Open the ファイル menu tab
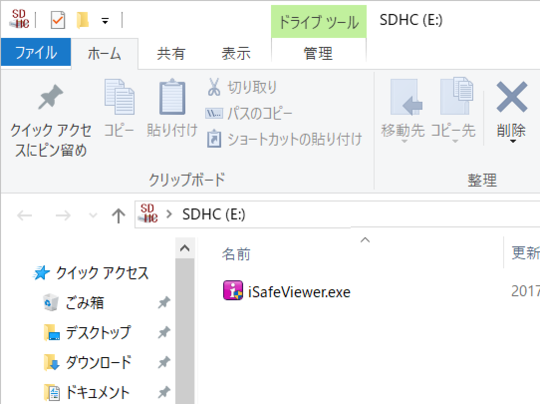 click(36, 52)
